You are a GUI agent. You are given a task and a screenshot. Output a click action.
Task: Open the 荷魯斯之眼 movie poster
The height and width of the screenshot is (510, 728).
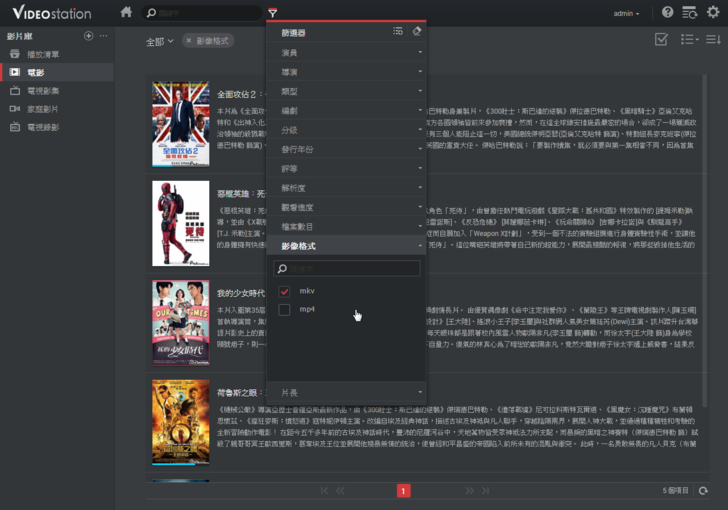pos(181,422)
